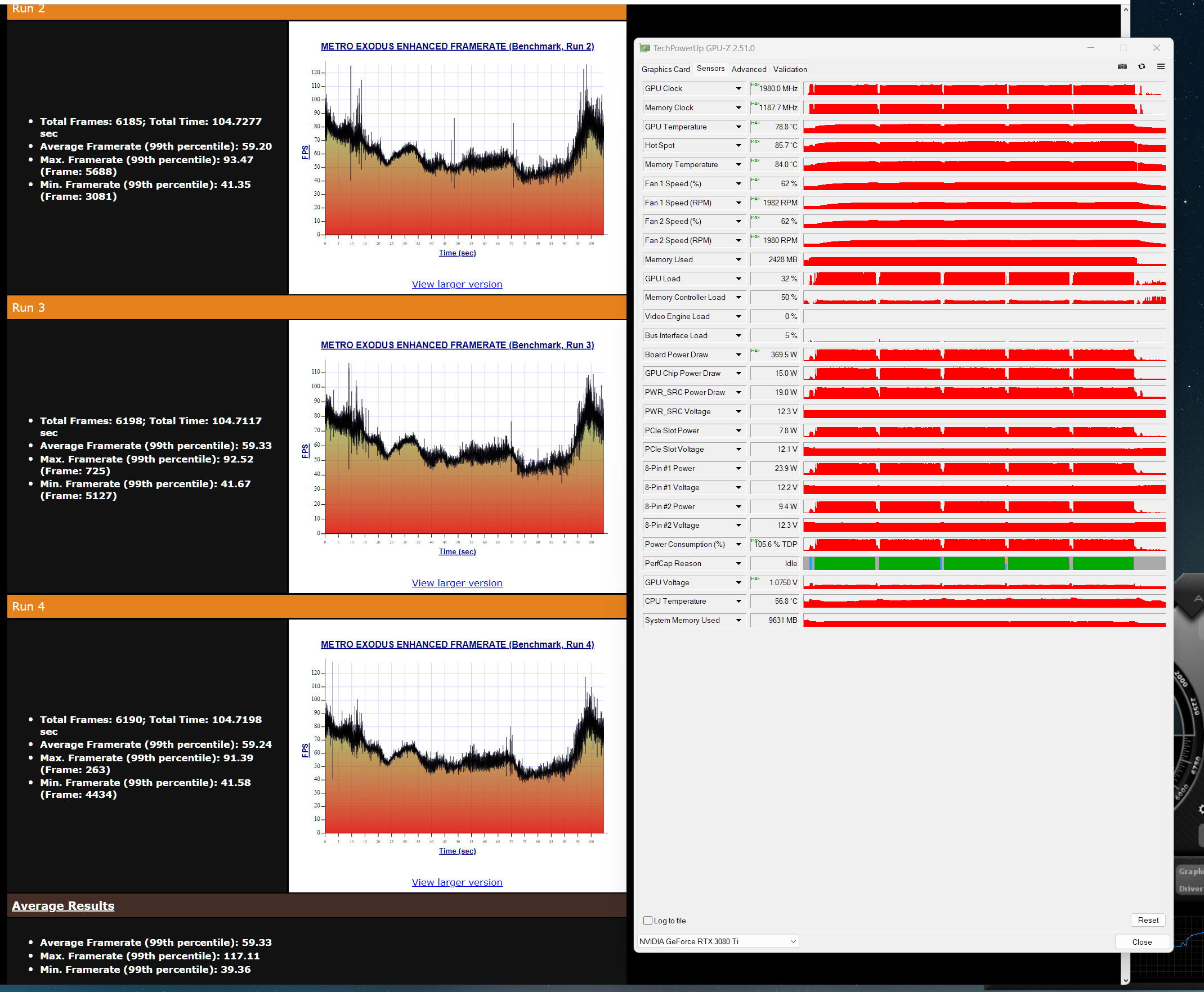
Task: Expand the Hot Spot sensor dropdown
Action: (x=738, y=146)
